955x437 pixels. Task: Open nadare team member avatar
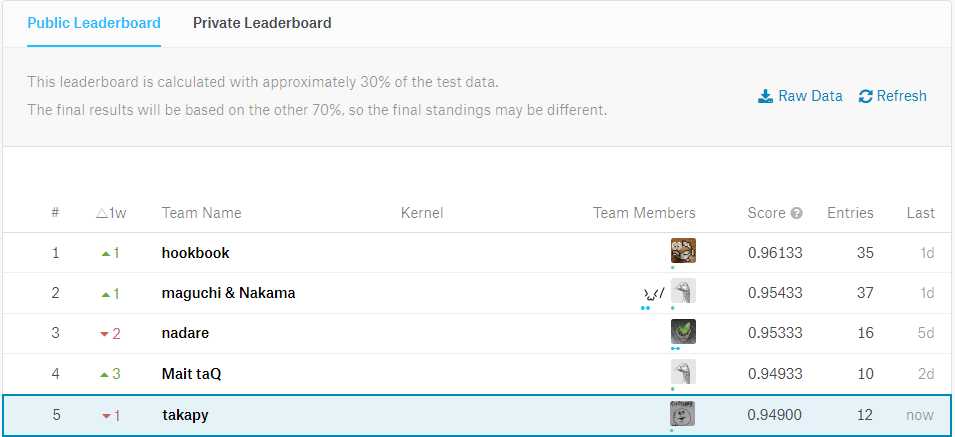click(x=683, y=332)
